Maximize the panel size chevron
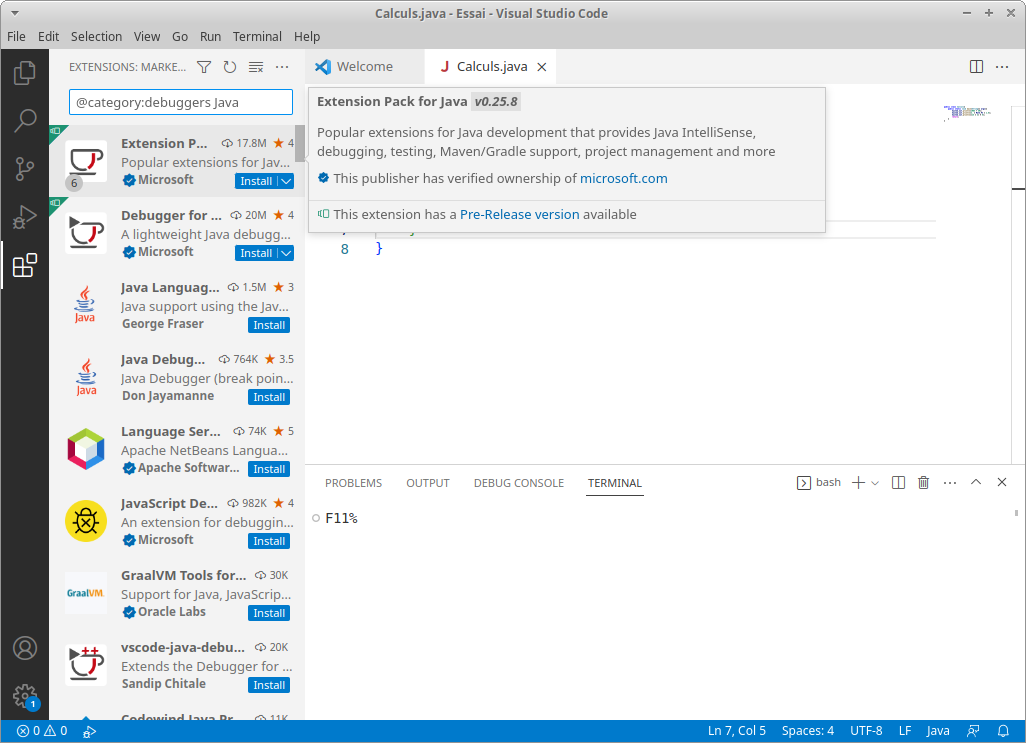The image size is (1026, 743). (x=976, y=482)
